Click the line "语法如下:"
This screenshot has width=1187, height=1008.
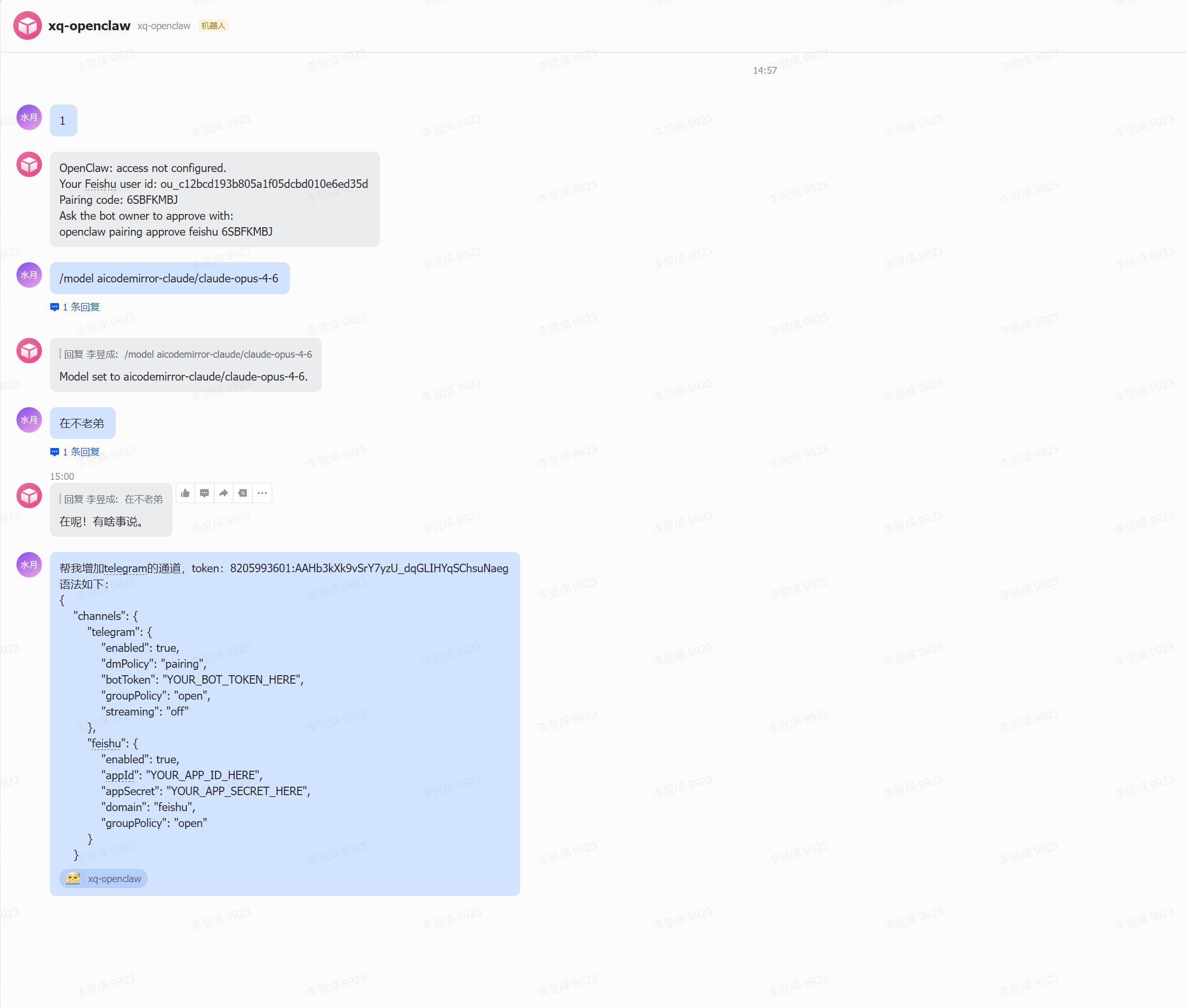[84, 584]
